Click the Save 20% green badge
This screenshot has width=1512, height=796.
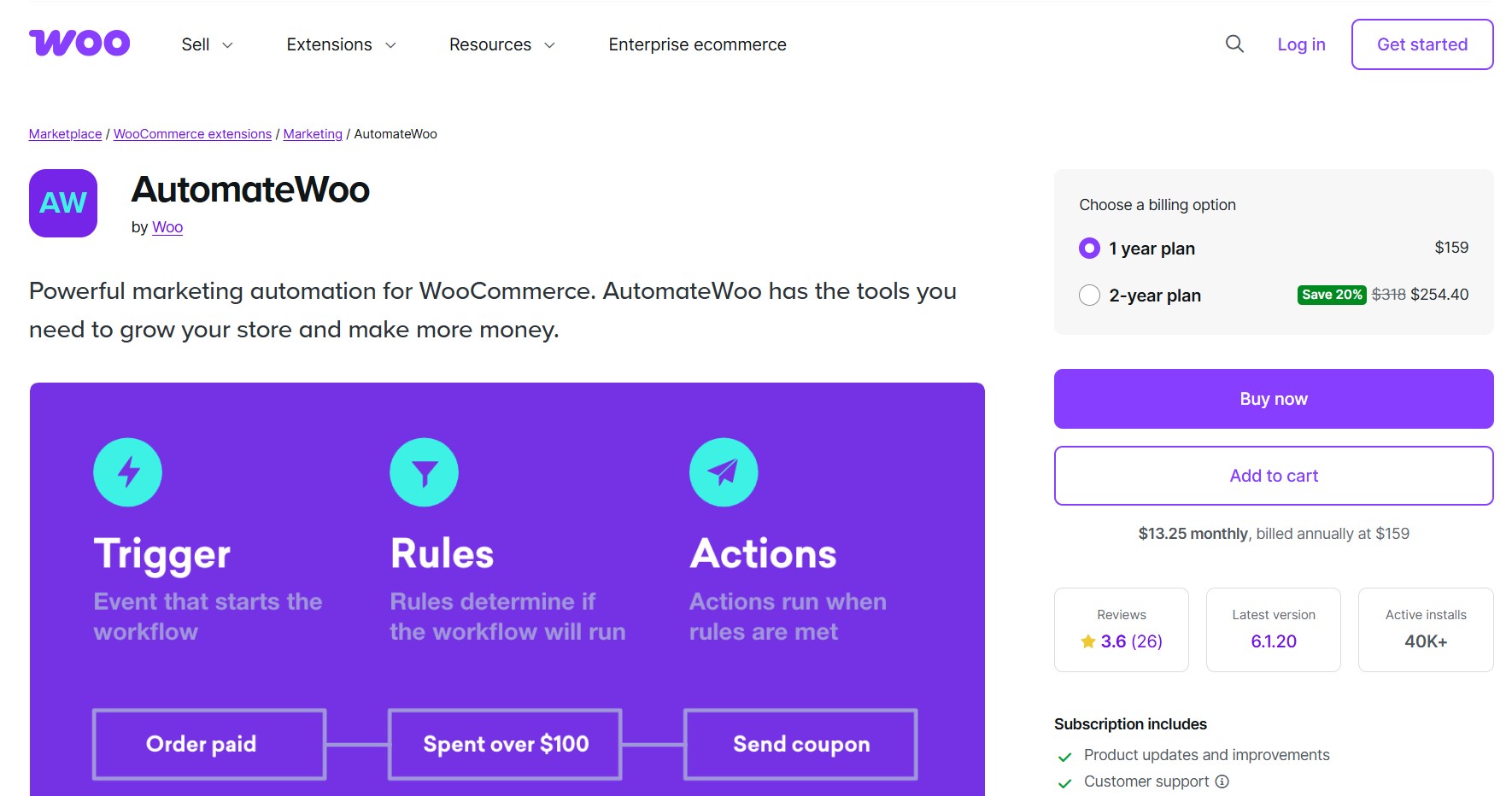coord(1331,294)
